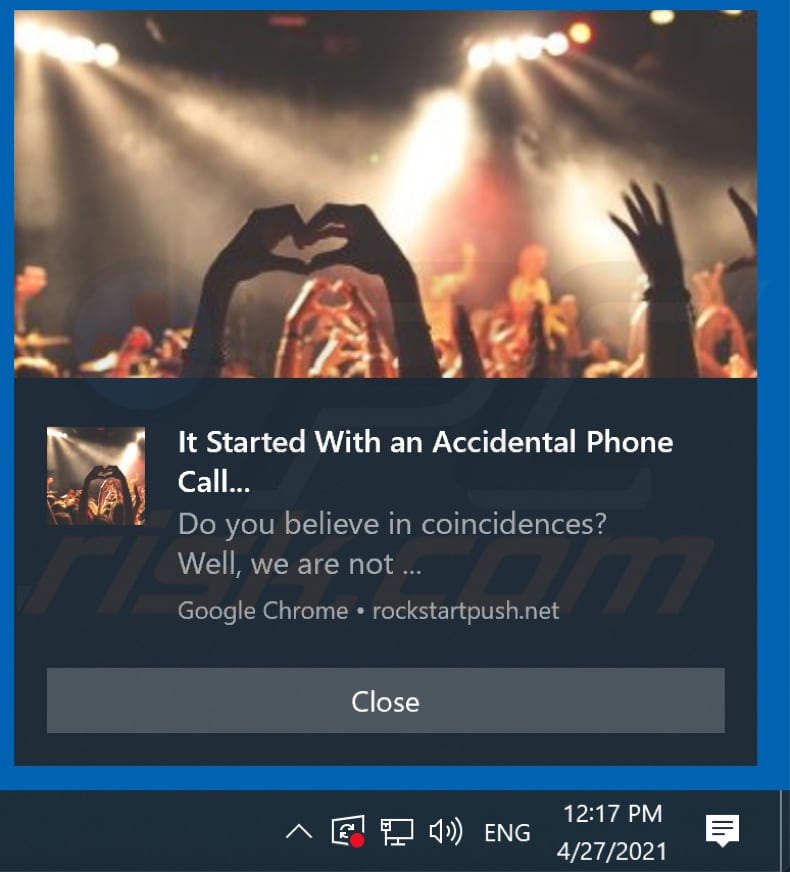Click the large concert banner image
Image resolution: width=790 pixels, height=872 pixels.
click(385, 194)
